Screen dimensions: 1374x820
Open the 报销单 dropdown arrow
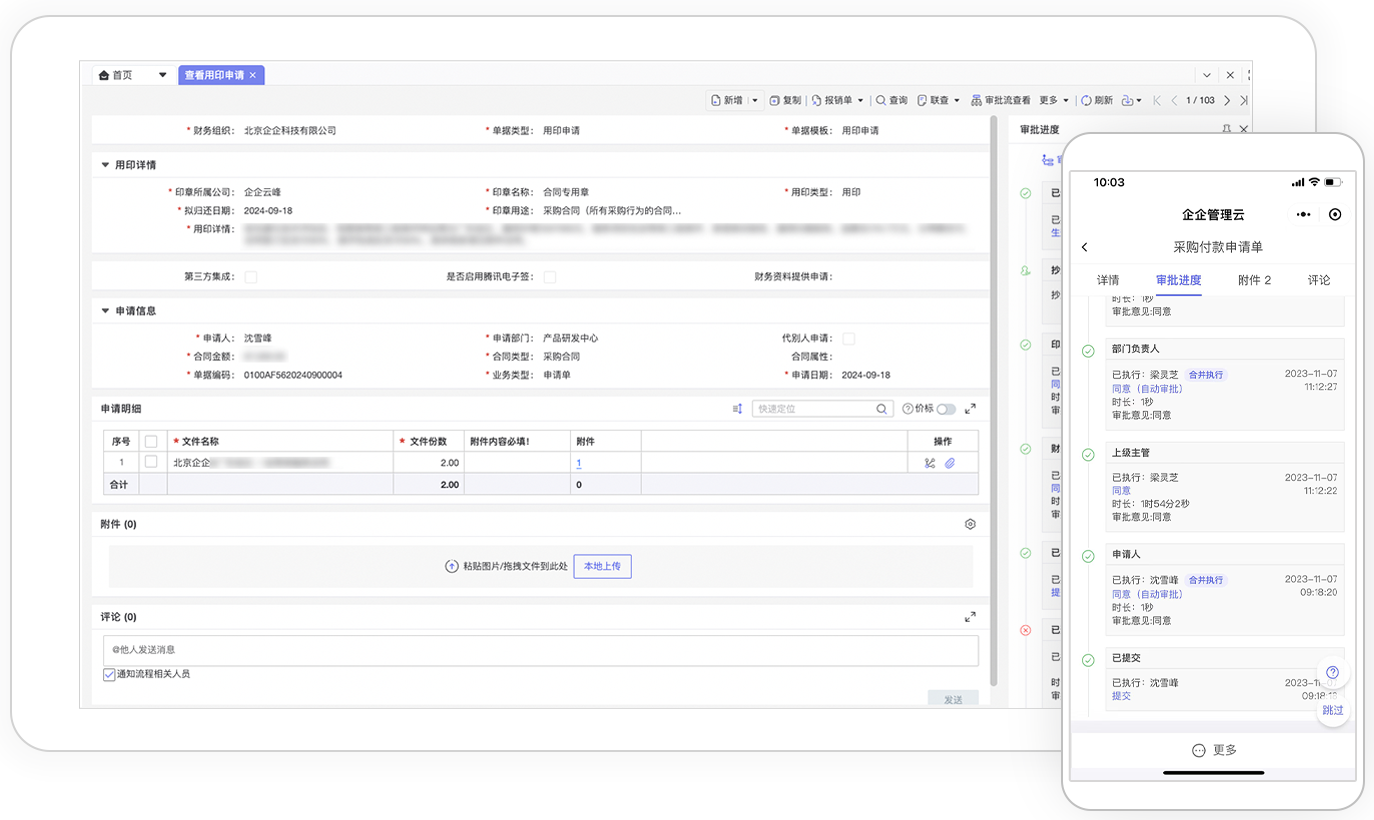point(860,101)
